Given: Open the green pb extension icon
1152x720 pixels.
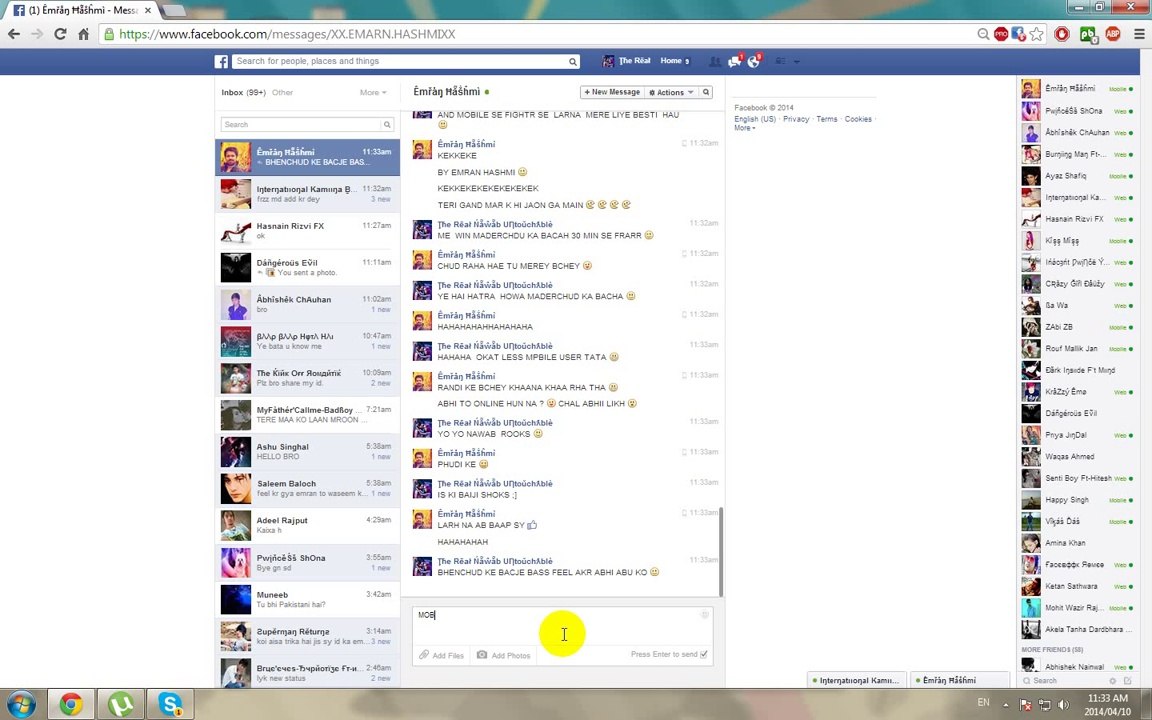Looking at the screenshot, I should tap(1087, 34).
